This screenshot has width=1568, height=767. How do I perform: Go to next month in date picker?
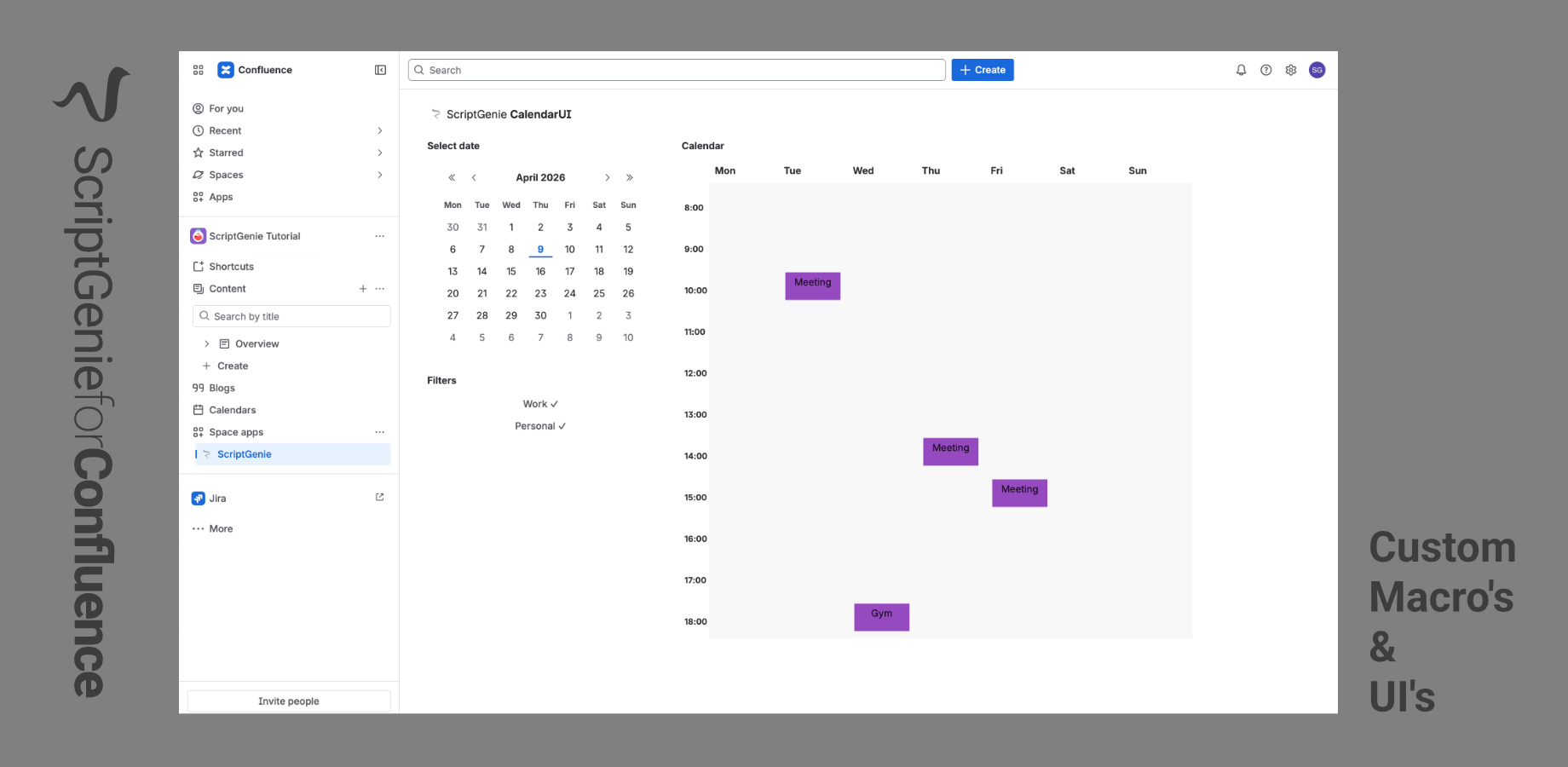point(608,177)
